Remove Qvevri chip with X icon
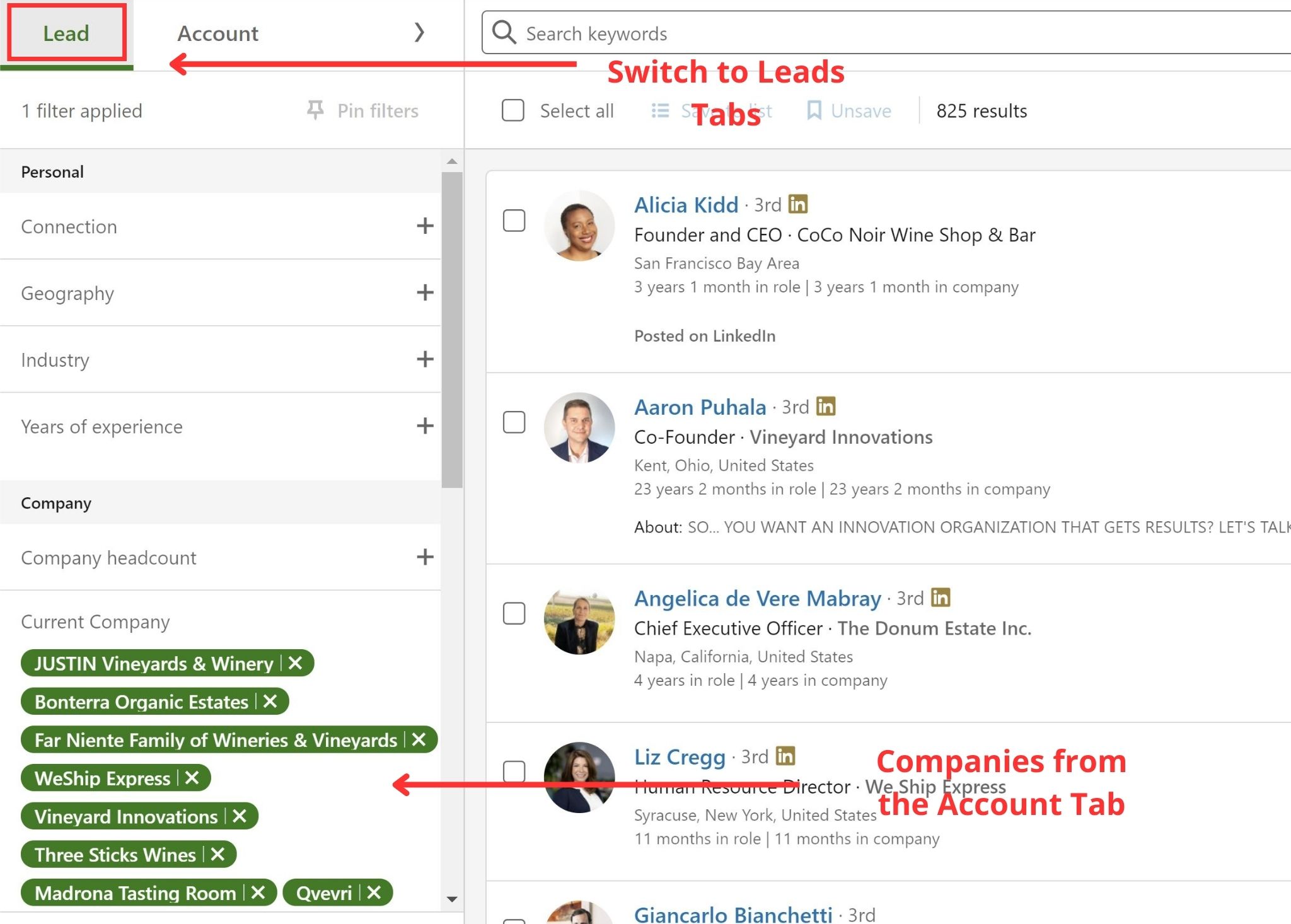1291x924 pixels. (374, 892)
